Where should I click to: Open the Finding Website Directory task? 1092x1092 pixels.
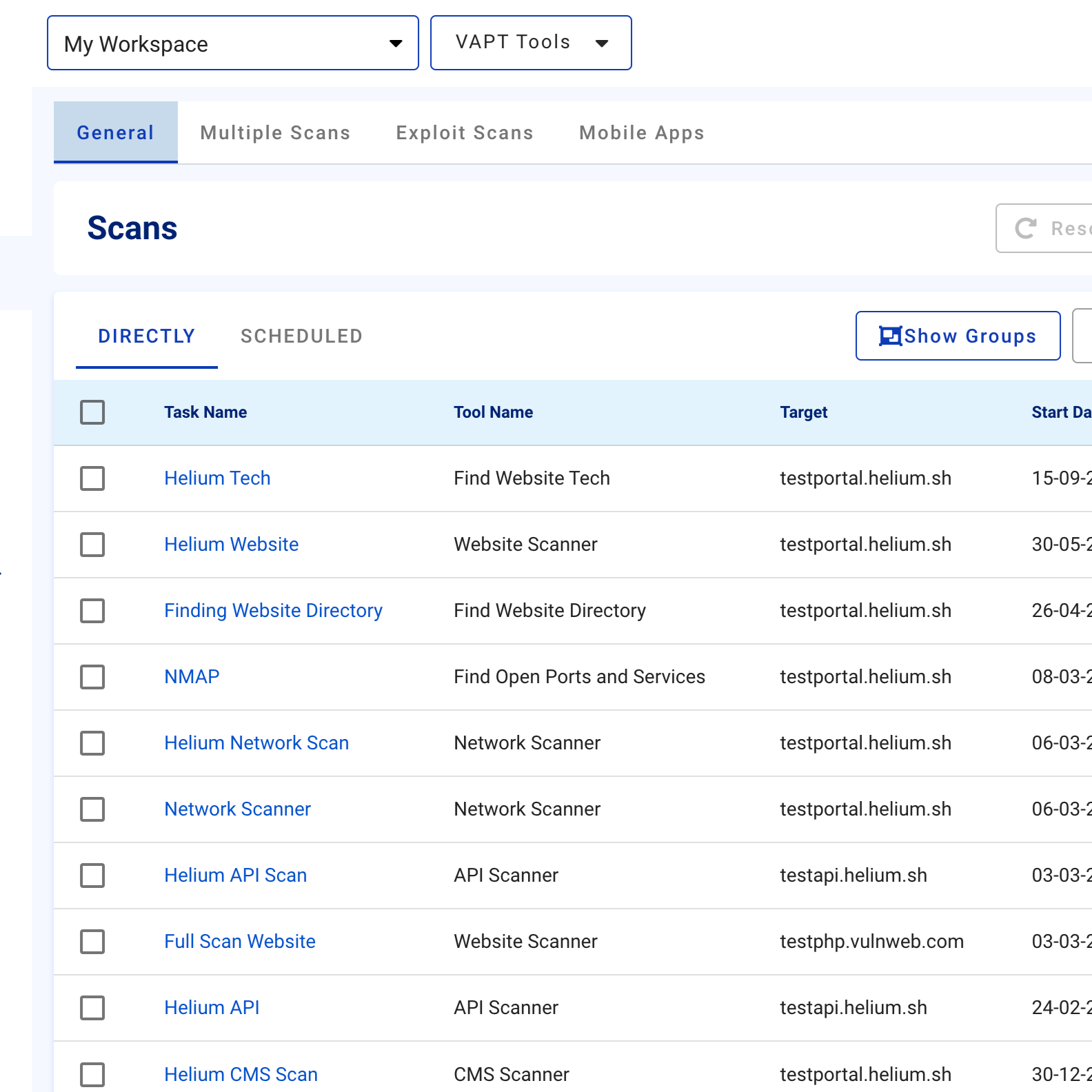pos(273,611)
